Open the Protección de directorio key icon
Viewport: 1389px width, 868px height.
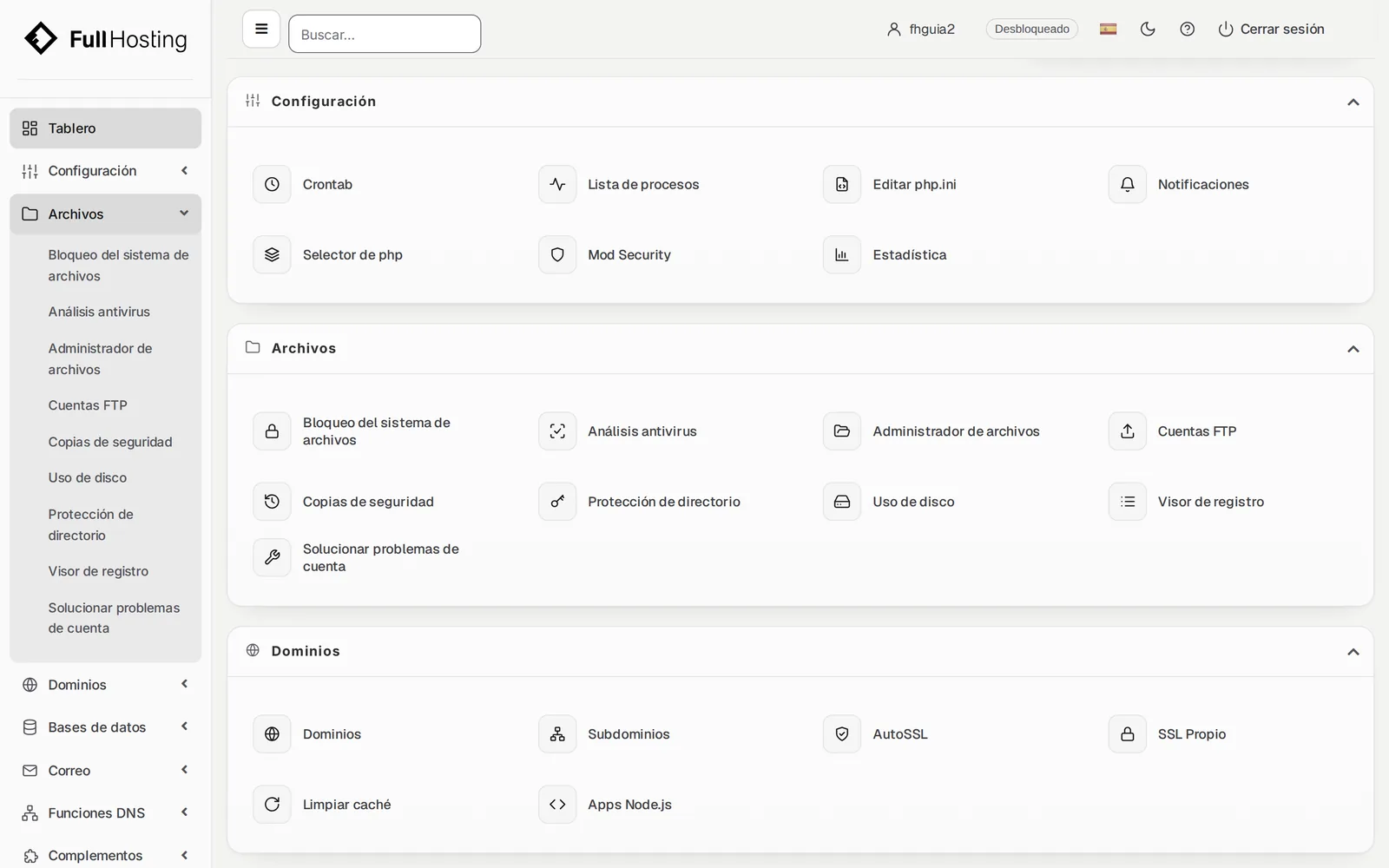click(557, 502)
